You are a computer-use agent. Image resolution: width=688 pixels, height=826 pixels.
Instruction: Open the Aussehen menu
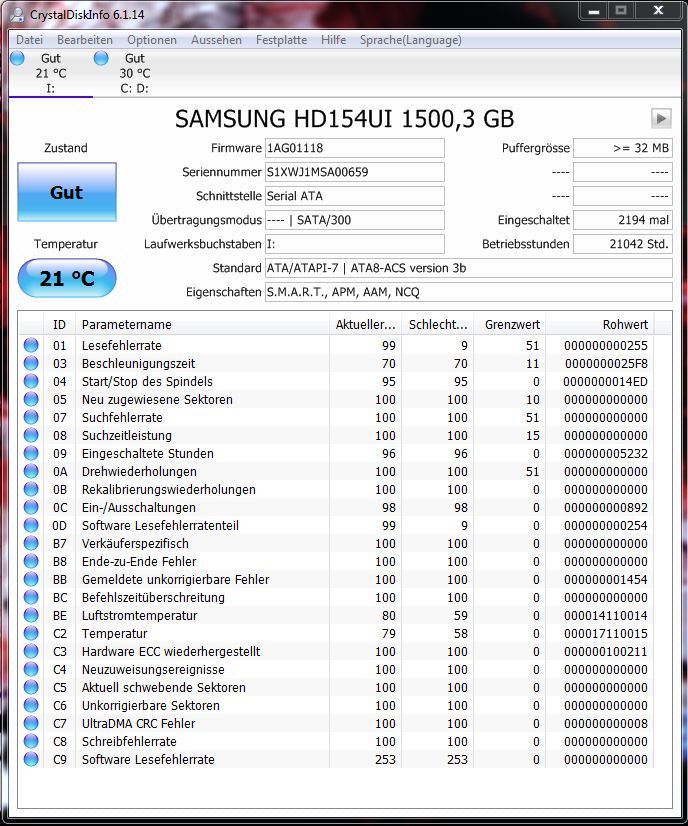click(x=216, y=40)
